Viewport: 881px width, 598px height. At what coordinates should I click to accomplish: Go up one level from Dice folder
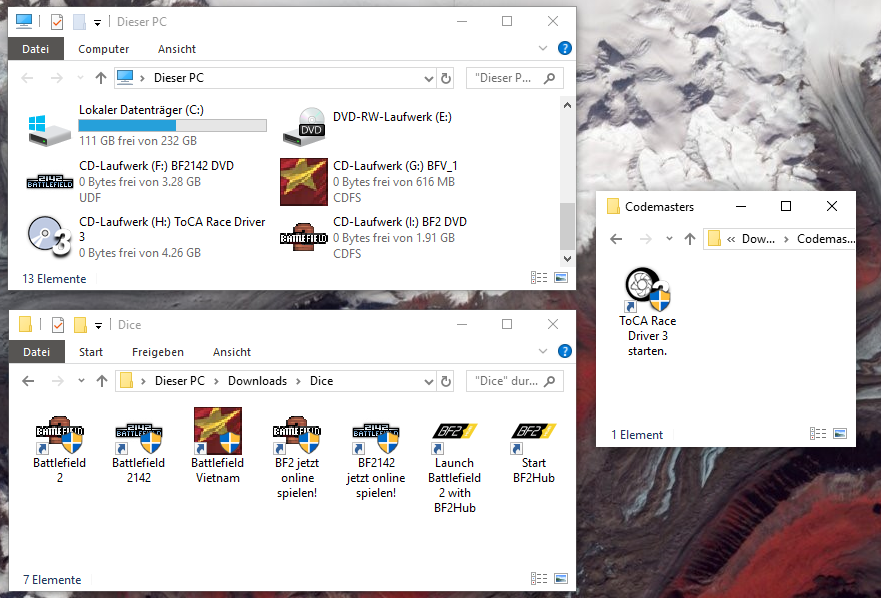pos(102,381)
